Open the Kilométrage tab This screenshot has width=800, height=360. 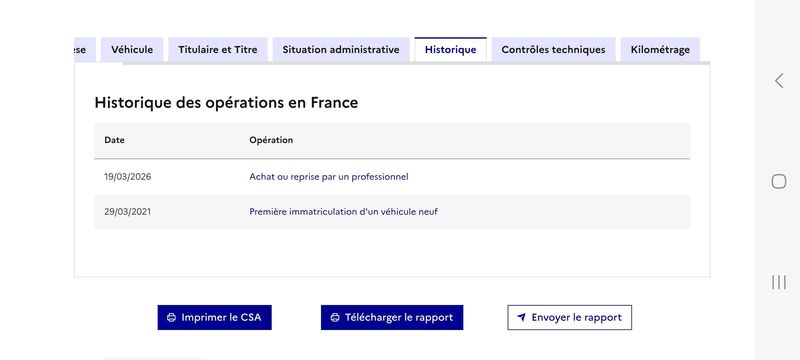660,49
